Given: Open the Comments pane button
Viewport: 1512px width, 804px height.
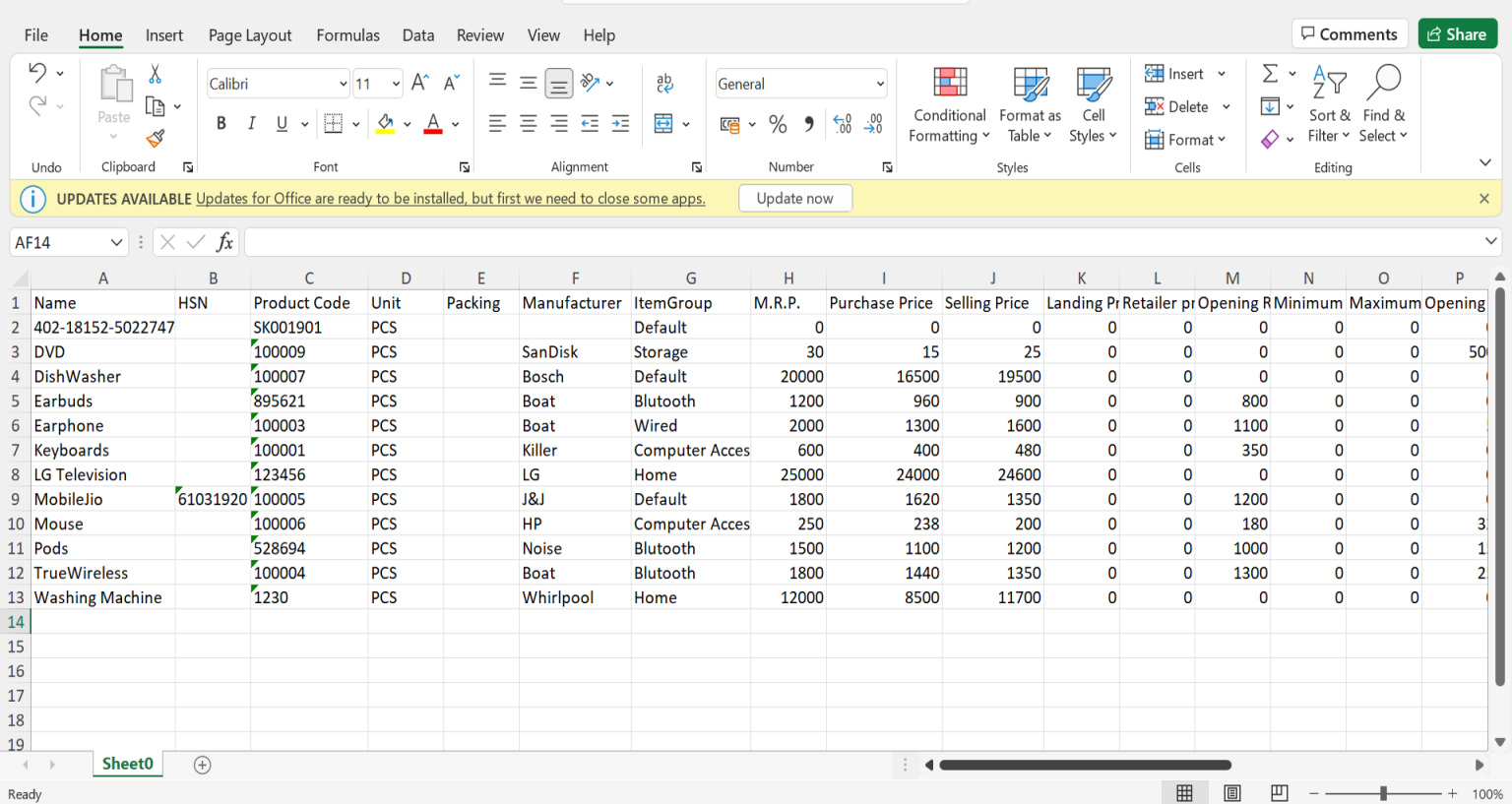Looking at the screenshot, I should tap(1350, 34).
